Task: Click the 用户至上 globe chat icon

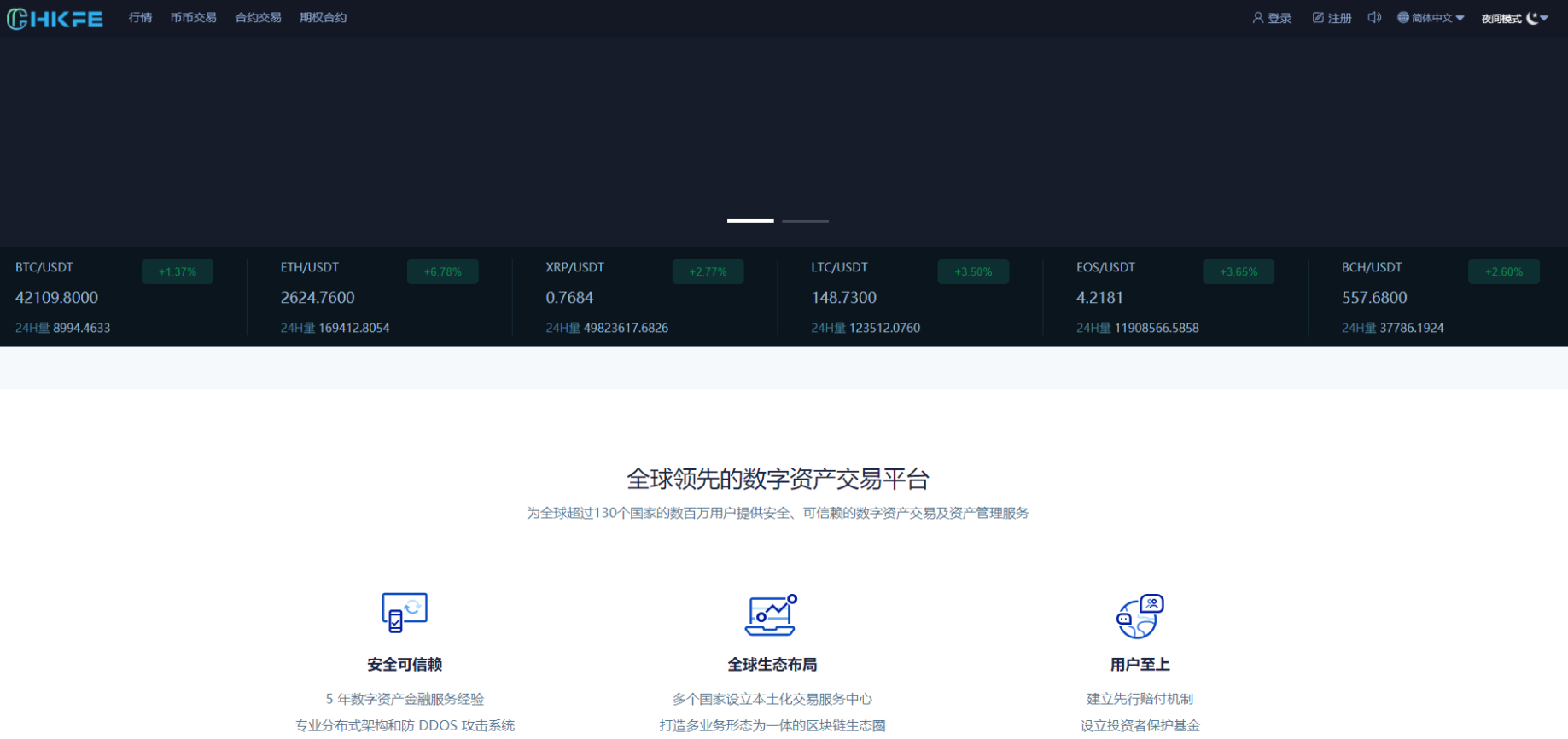Action: click(x=1140, y=616)
